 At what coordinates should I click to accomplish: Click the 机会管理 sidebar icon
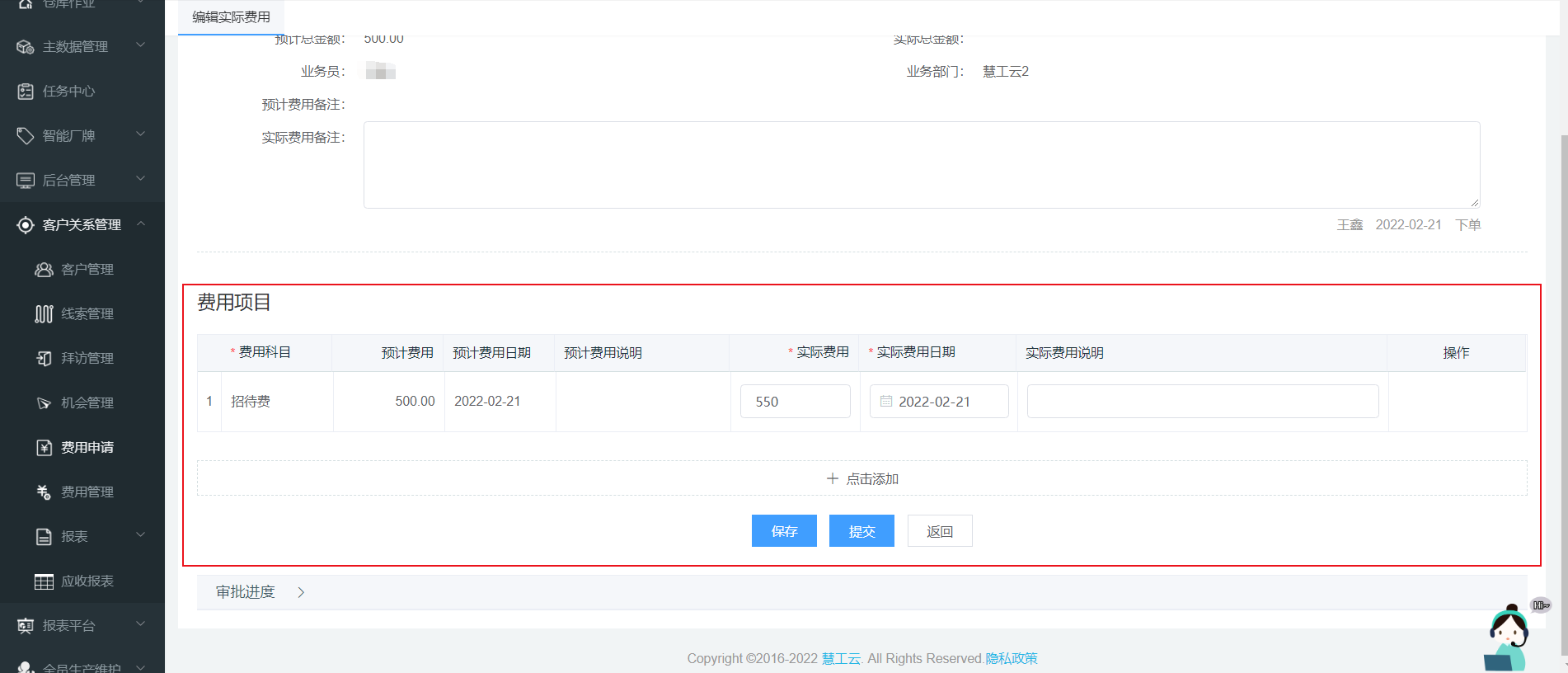coord(44,403)
